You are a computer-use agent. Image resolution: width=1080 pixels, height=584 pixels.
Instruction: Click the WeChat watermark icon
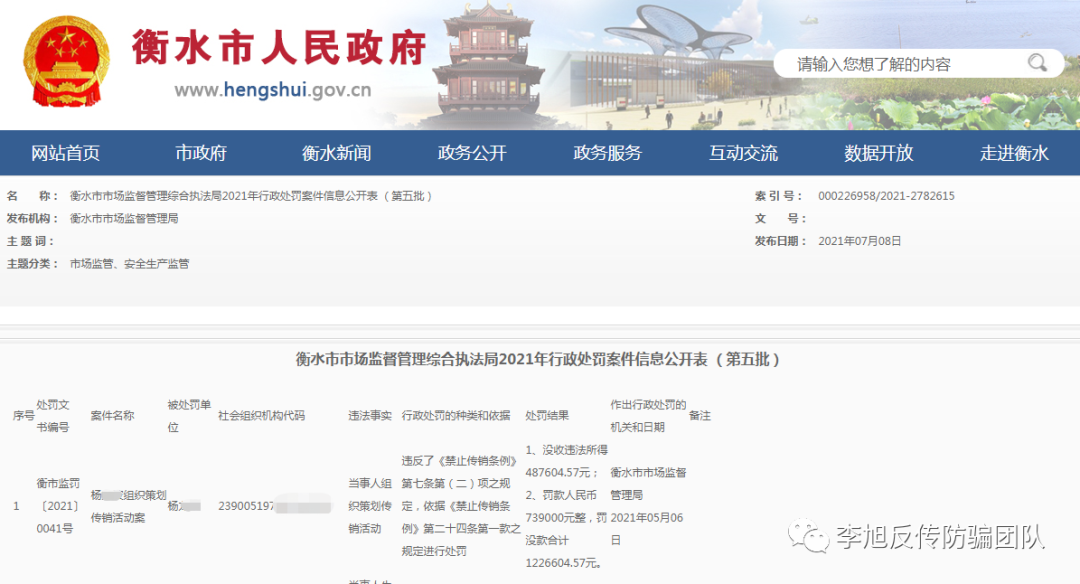(808, 537)
